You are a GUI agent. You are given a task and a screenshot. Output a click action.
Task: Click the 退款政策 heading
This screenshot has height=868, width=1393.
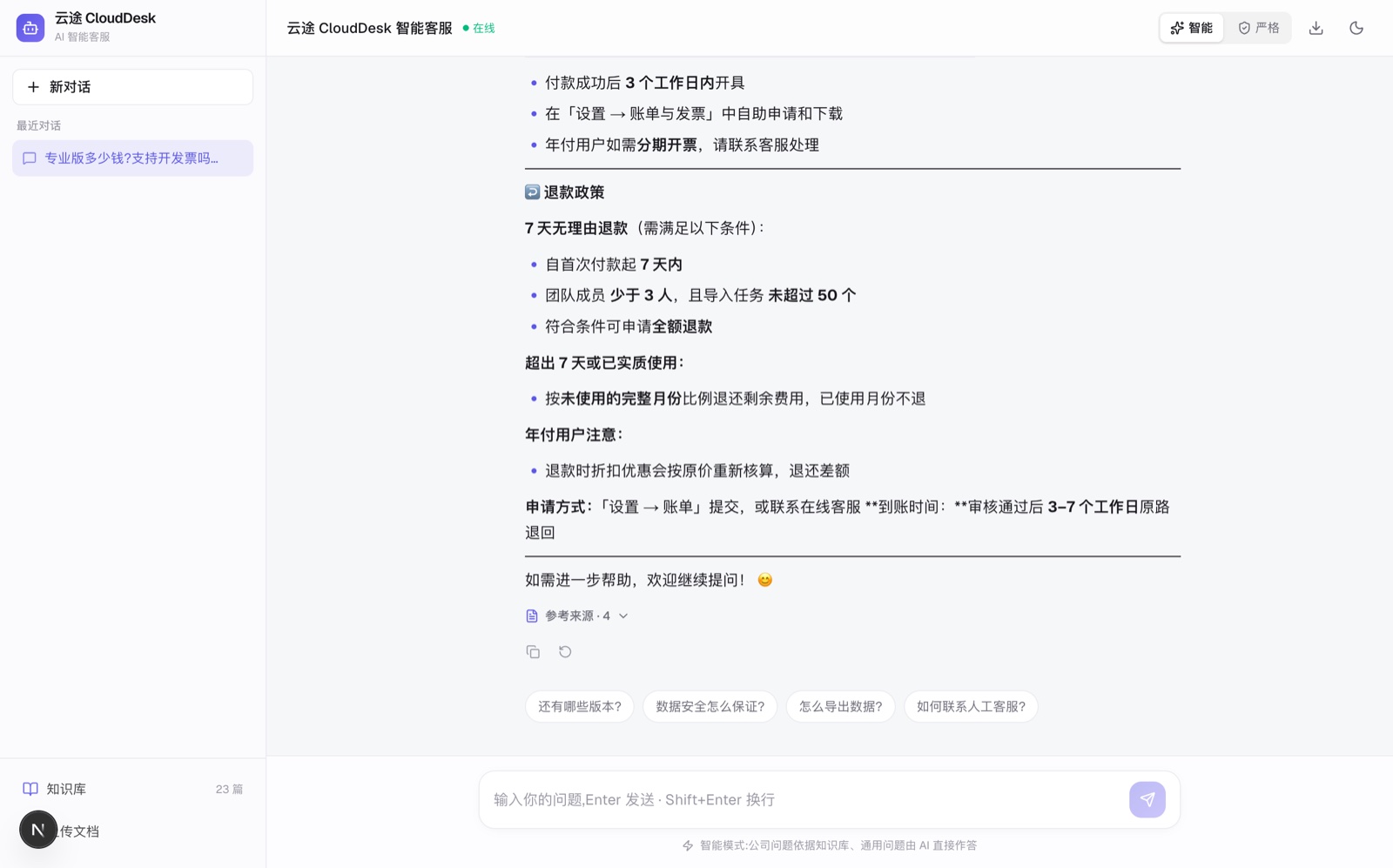pyautogui.click(x=574, y=192)
